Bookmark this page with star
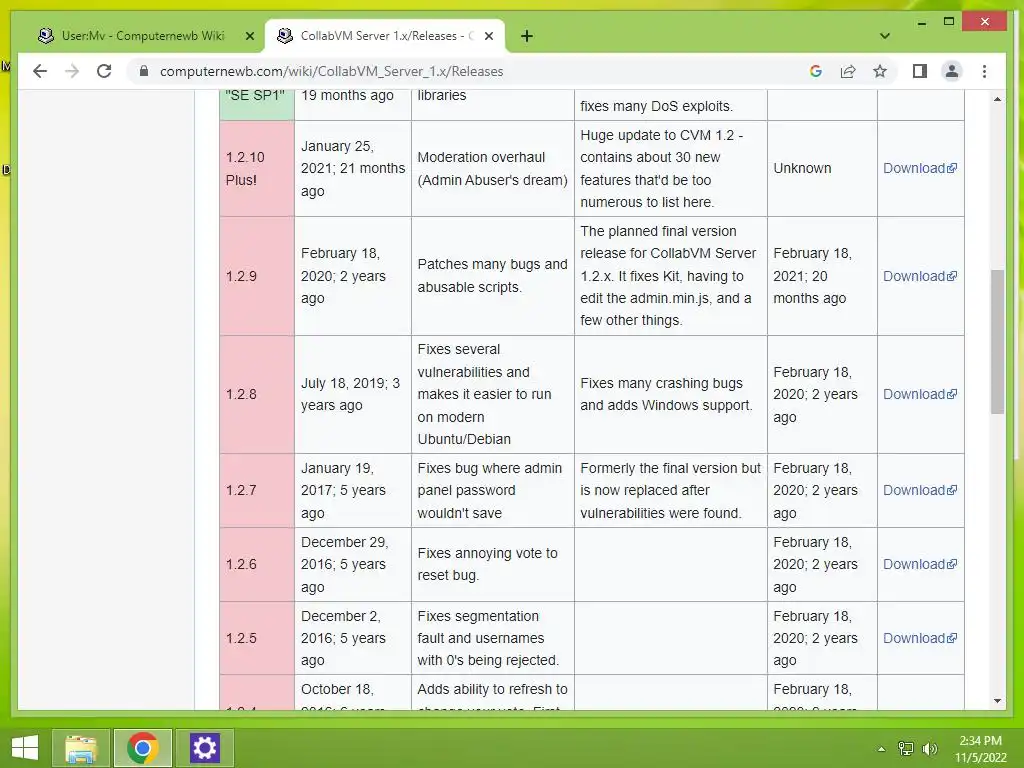1024x768 pixels. (x=880, y=71)
